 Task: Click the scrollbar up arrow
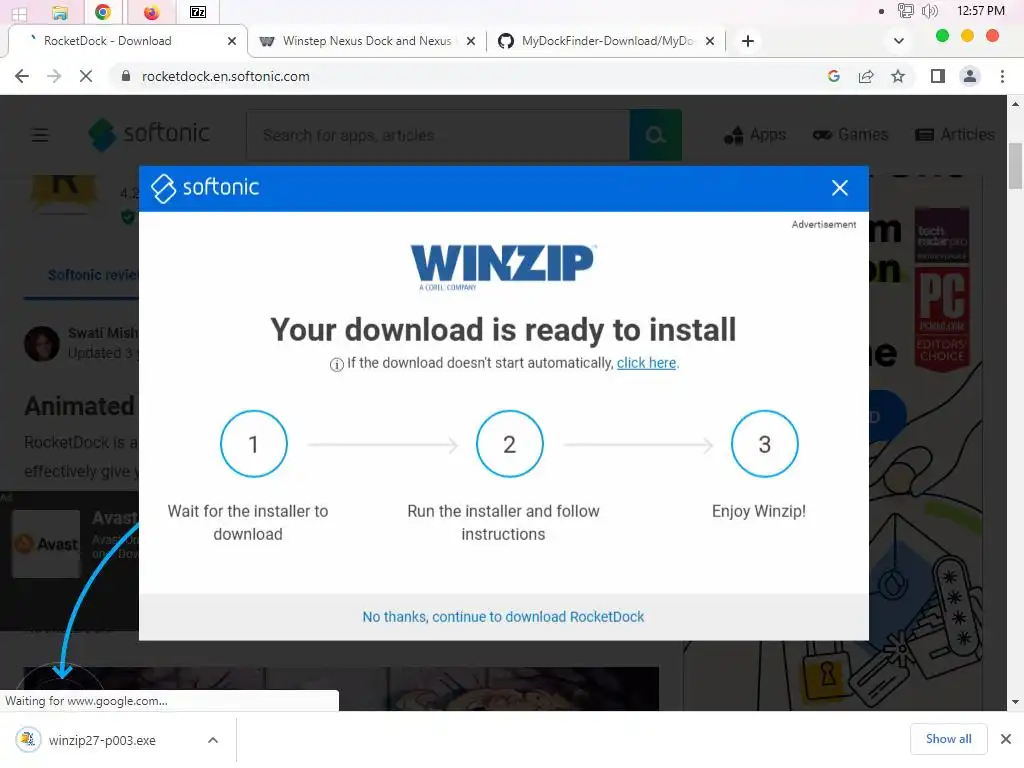[x=1015, y=103]
